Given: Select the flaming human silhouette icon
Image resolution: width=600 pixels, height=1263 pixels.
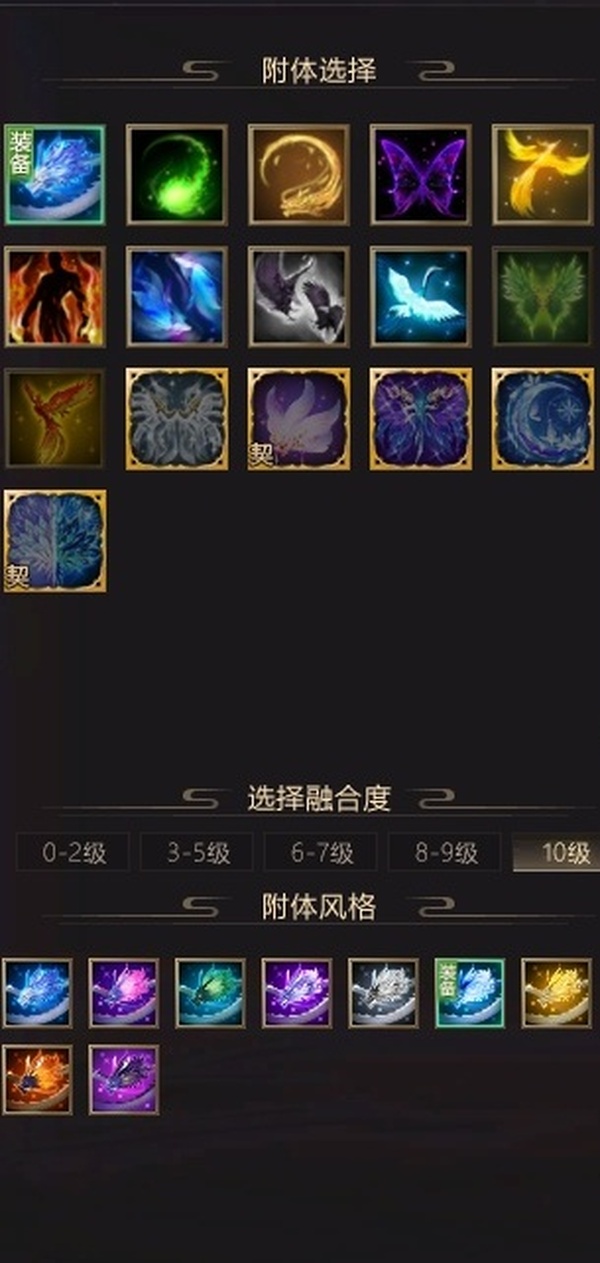Looking at the screenshot, I should tap(55, 297).
